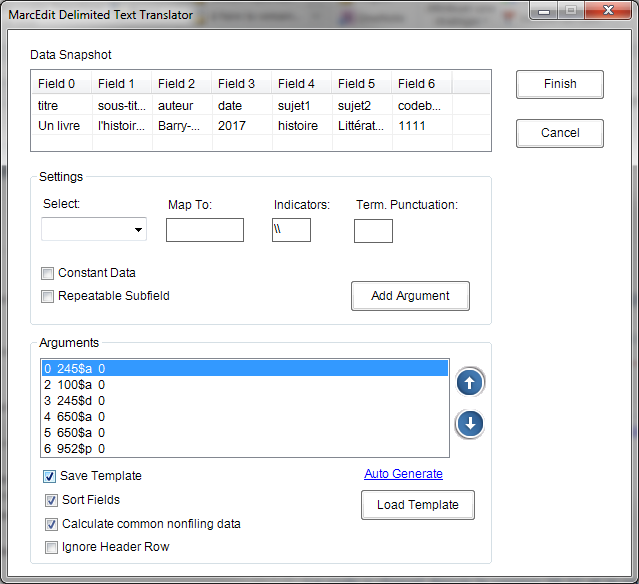The height and width of the screenshot is (584, 639).
Task: Toggle Calculate common nonfiling data checkbox
Action: [51, 524]
